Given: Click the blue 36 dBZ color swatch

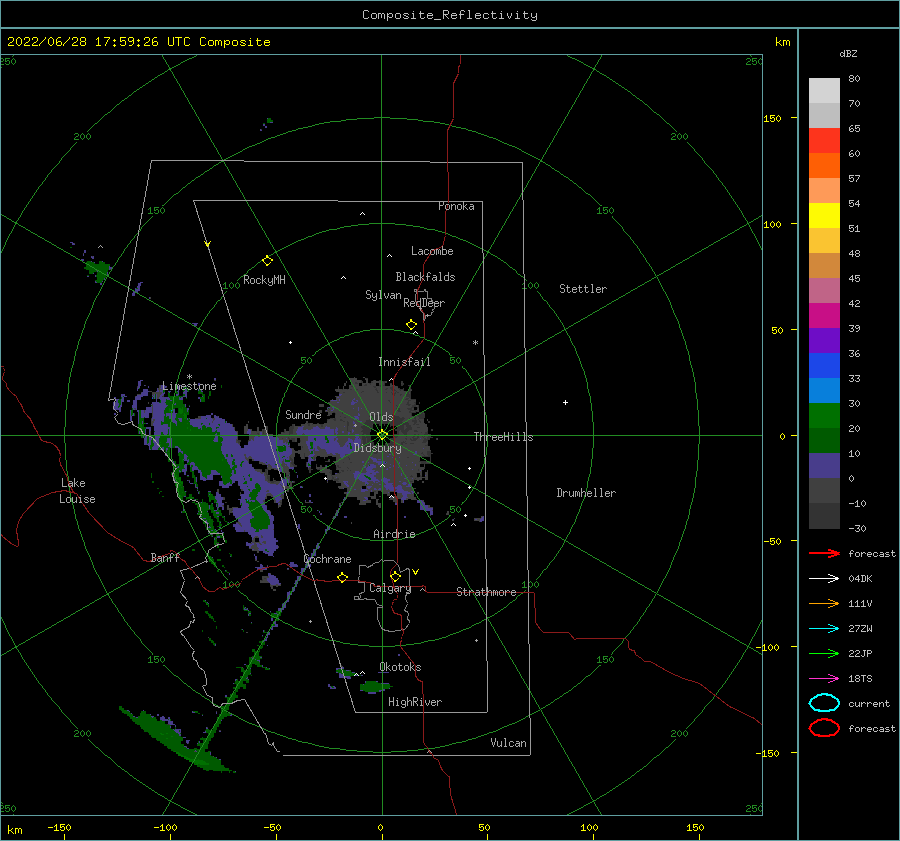Looking at the screenshot, I should (x=824, y=366).
